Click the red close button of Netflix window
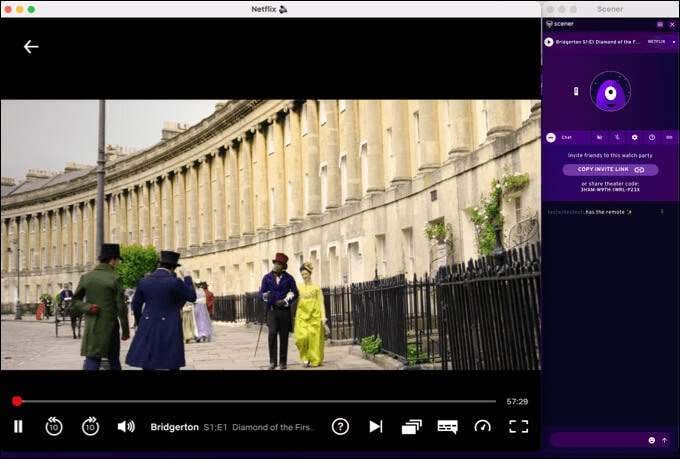Viewport: 680px width, 459px height. [8, 9]
